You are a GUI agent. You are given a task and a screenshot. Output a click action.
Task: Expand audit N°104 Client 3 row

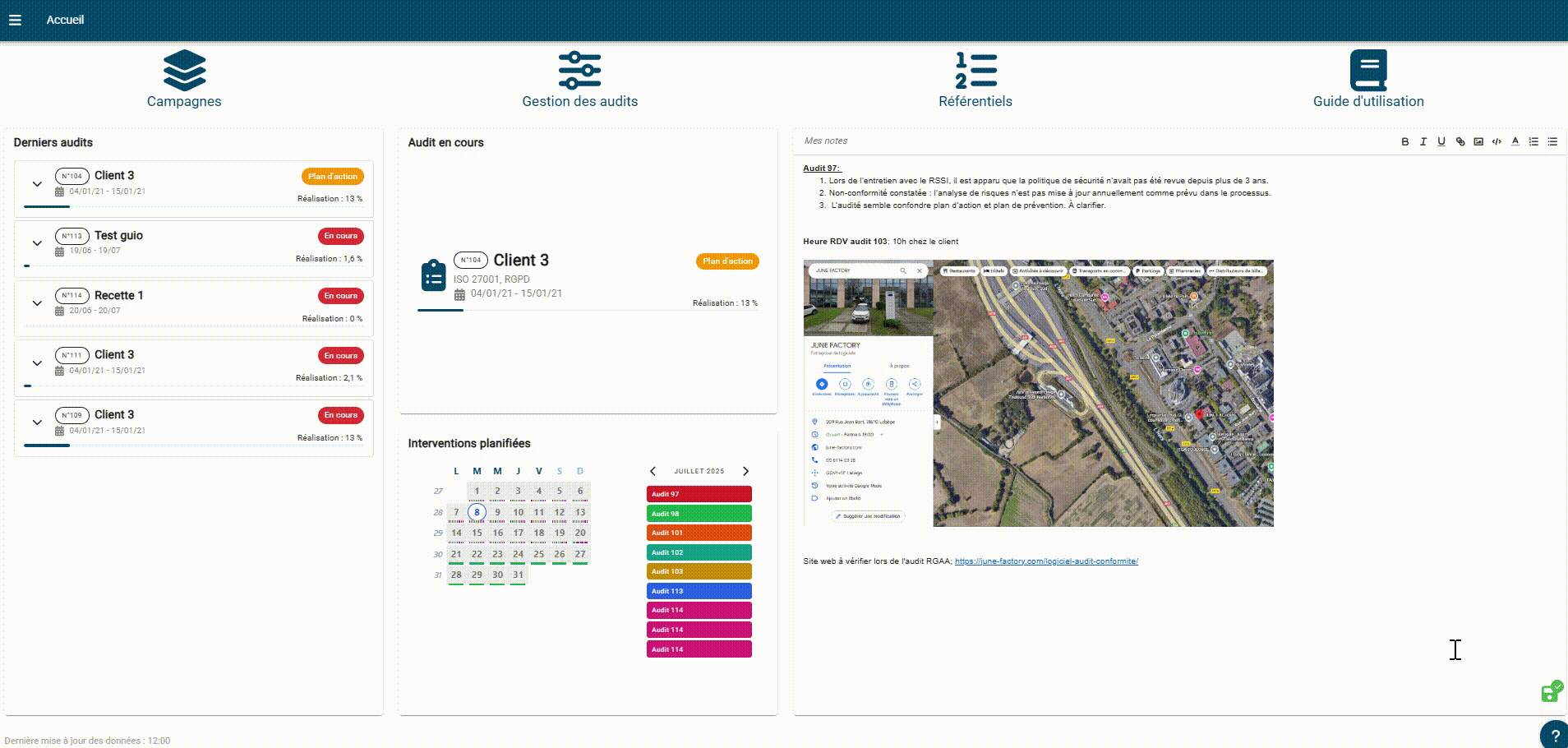coord(37,183)
